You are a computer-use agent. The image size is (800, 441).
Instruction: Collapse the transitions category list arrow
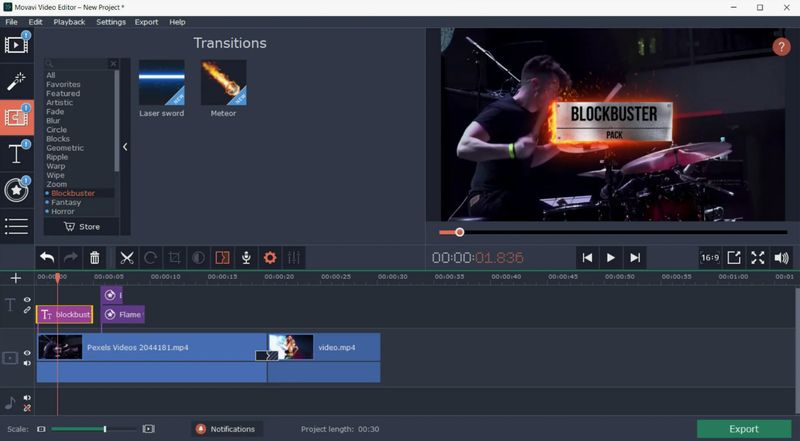(125, 147)
